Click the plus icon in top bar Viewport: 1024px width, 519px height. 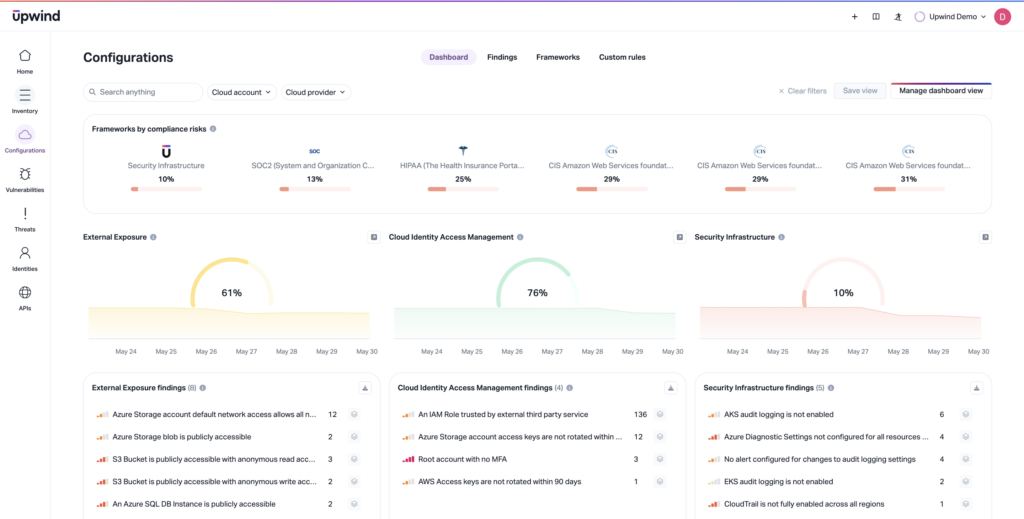(x=854, y=17)
